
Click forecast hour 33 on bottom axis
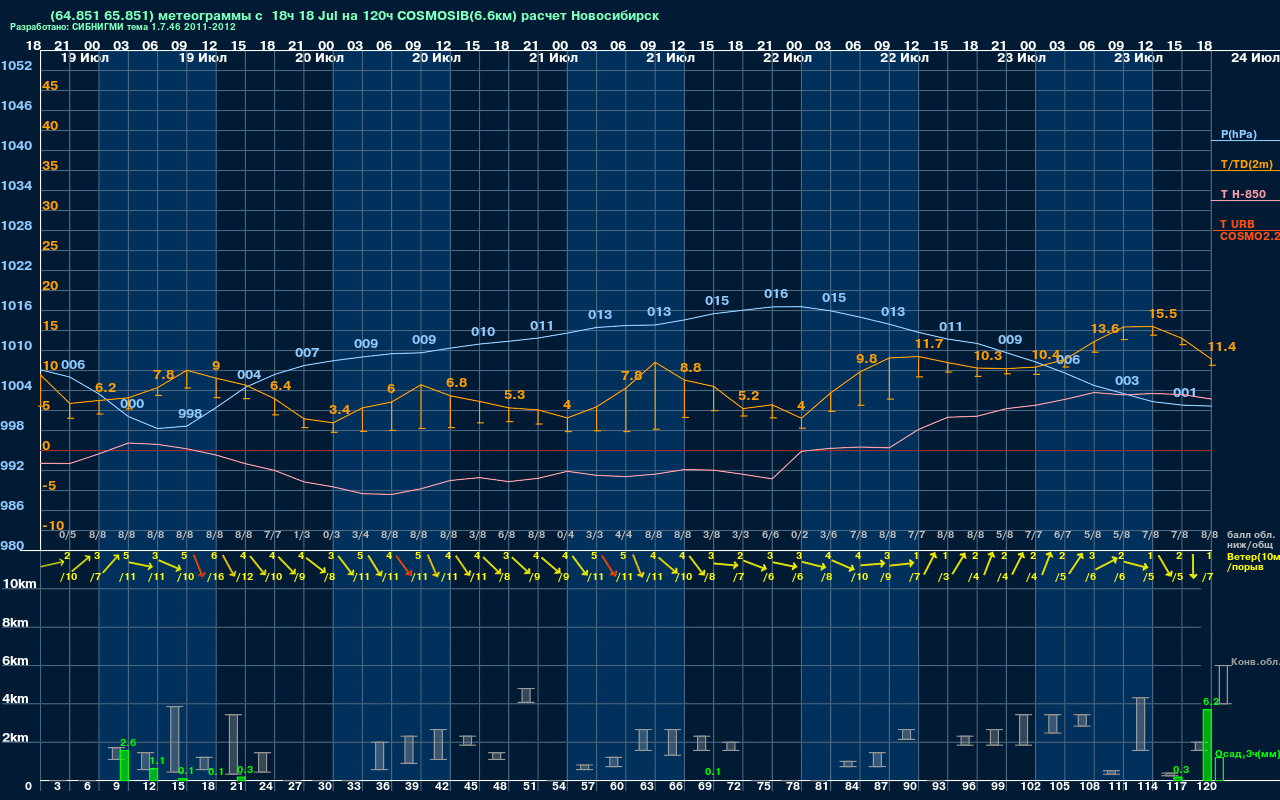354,787
